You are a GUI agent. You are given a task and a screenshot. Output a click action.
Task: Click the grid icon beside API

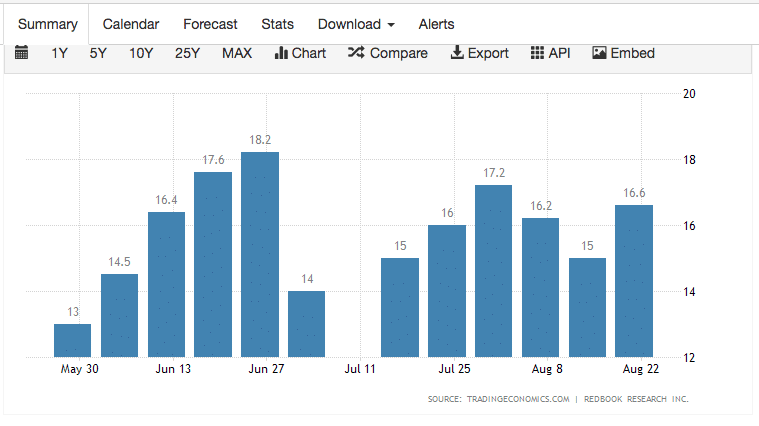537,54
